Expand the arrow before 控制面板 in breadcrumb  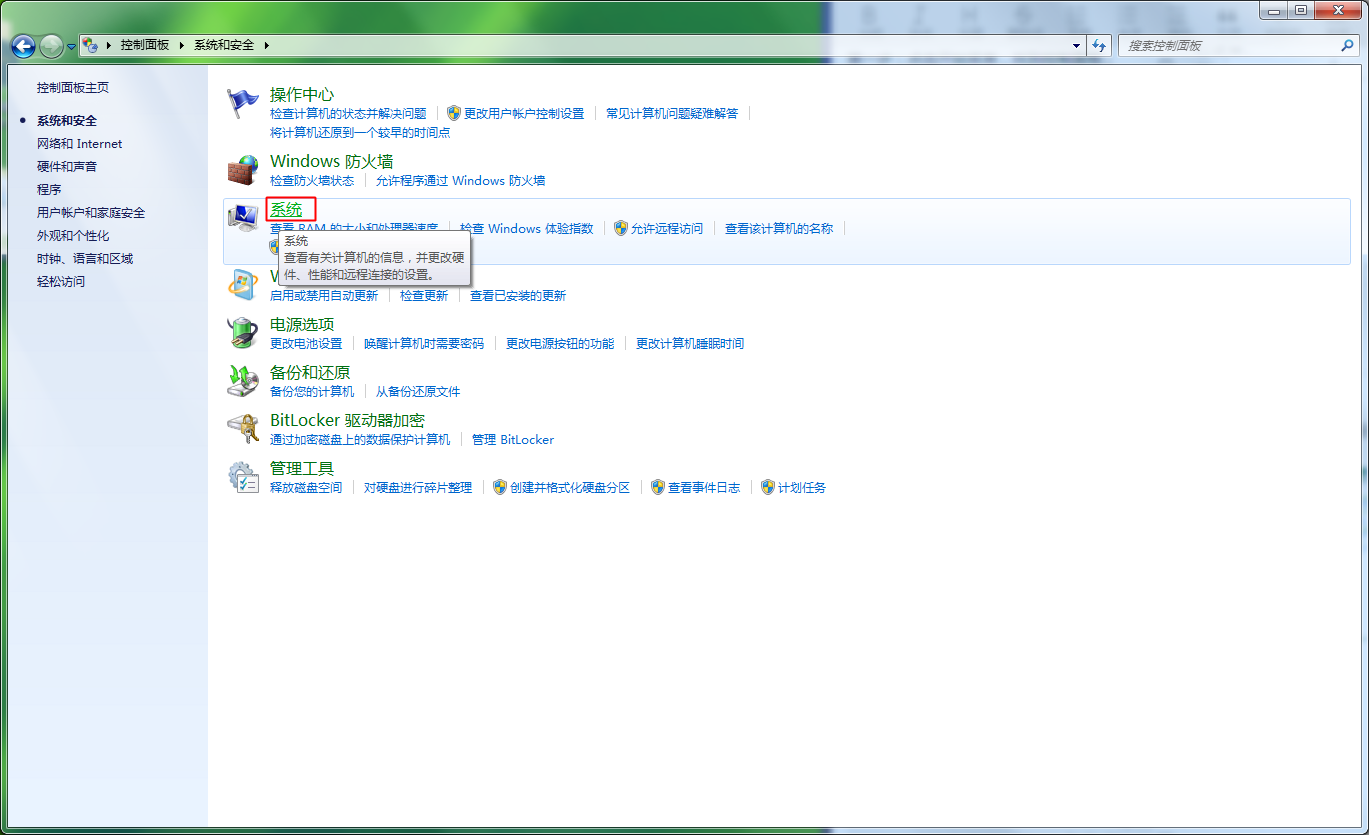108,46
